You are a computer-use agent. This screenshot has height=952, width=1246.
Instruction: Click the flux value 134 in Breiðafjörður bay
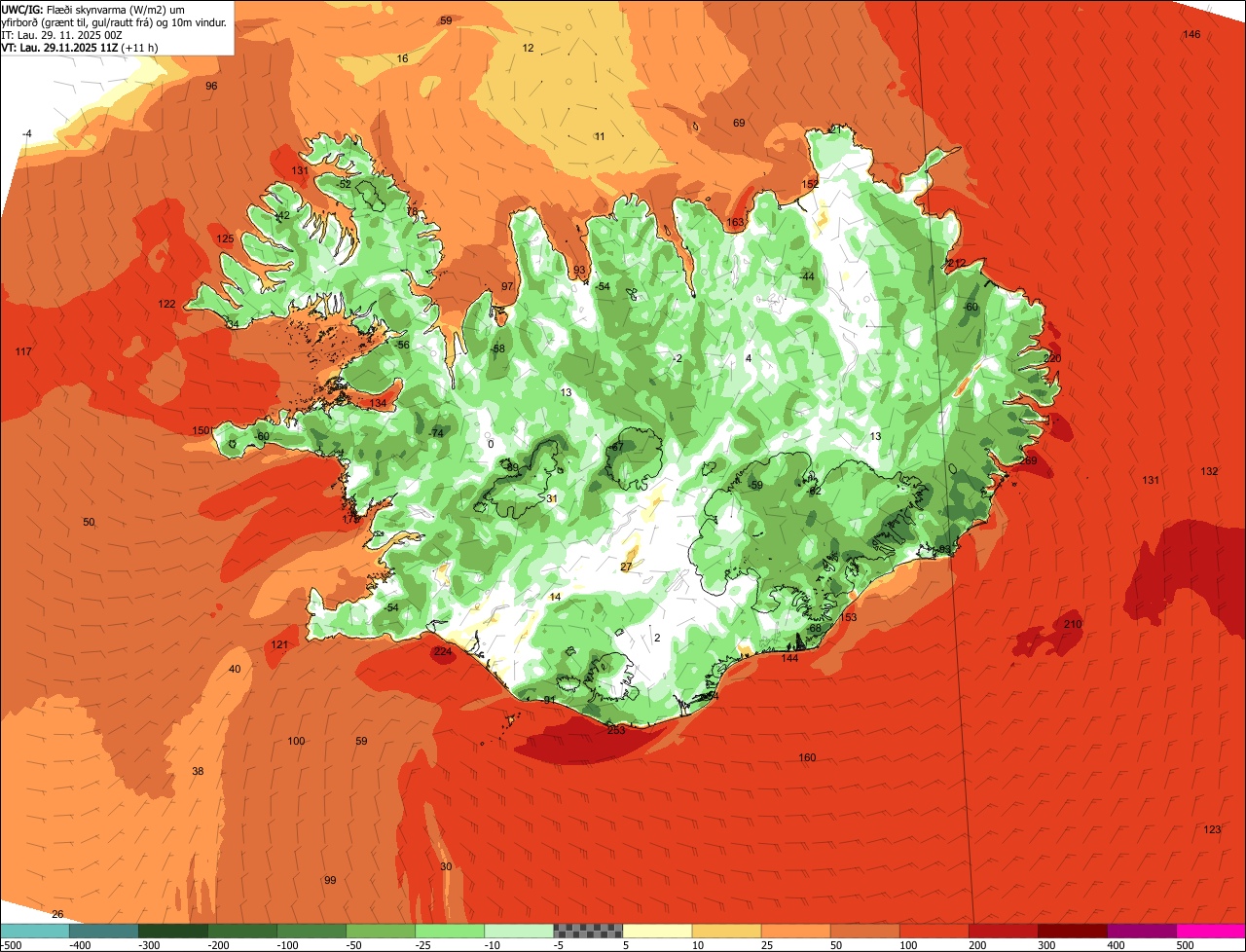(x=378, y=403)
